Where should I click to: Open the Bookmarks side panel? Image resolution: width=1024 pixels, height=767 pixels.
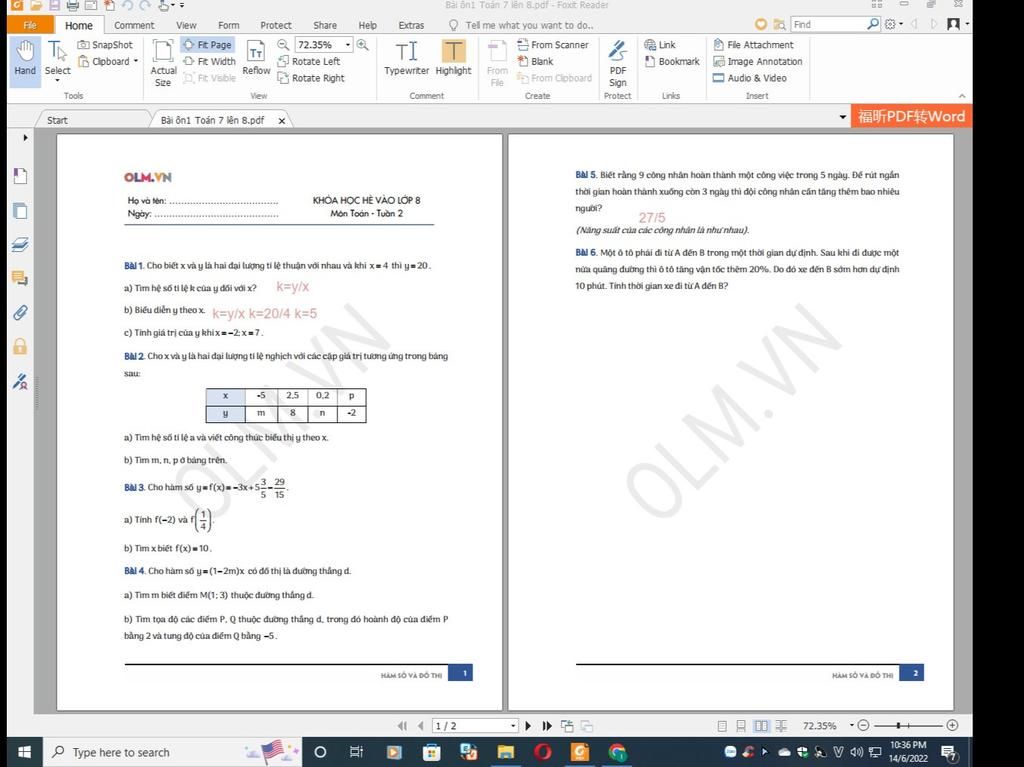20,176
